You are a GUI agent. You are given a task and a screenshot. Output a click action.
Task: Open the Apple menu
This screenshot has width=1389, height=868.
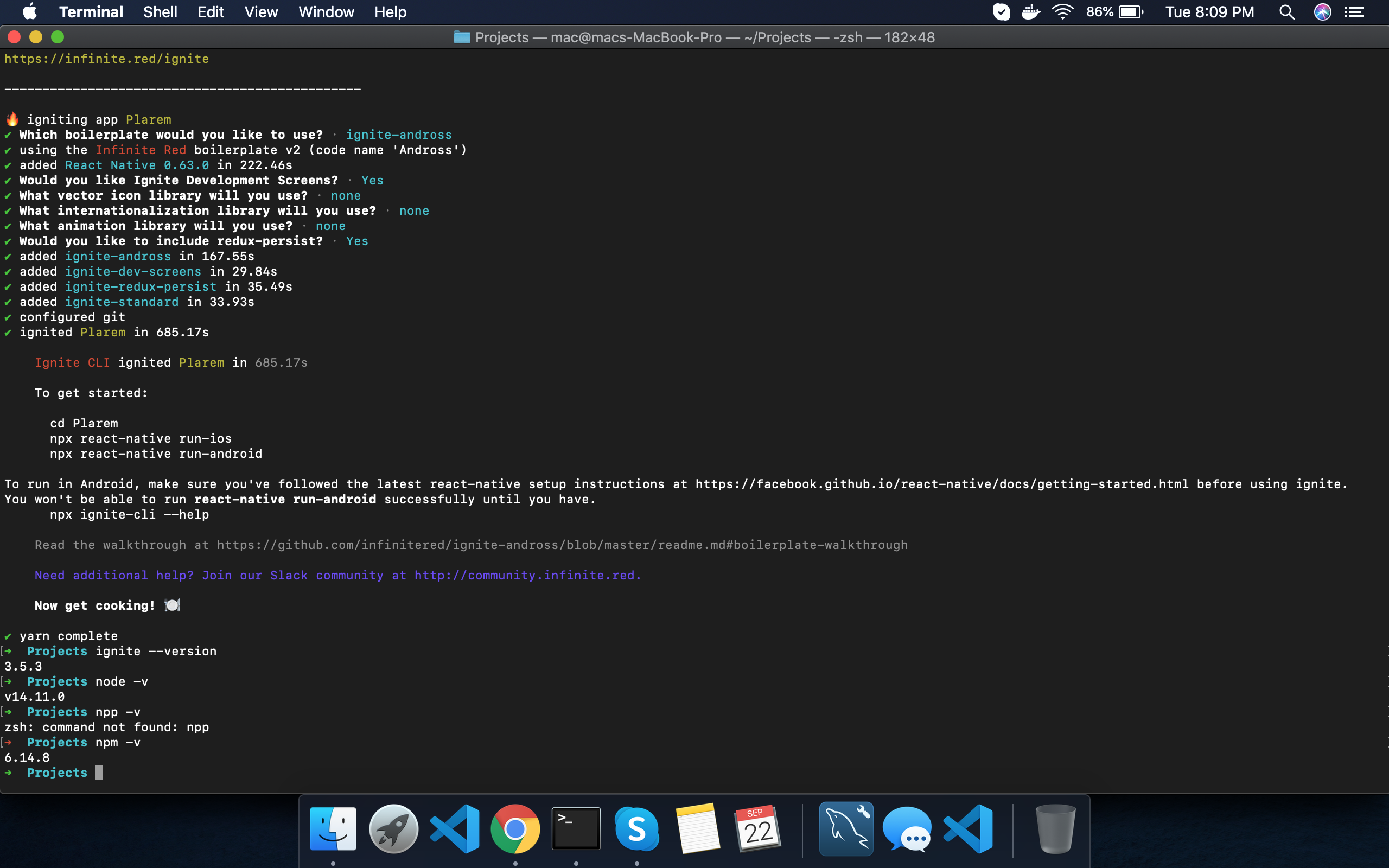pyautogui.click(x=30, y=11)
